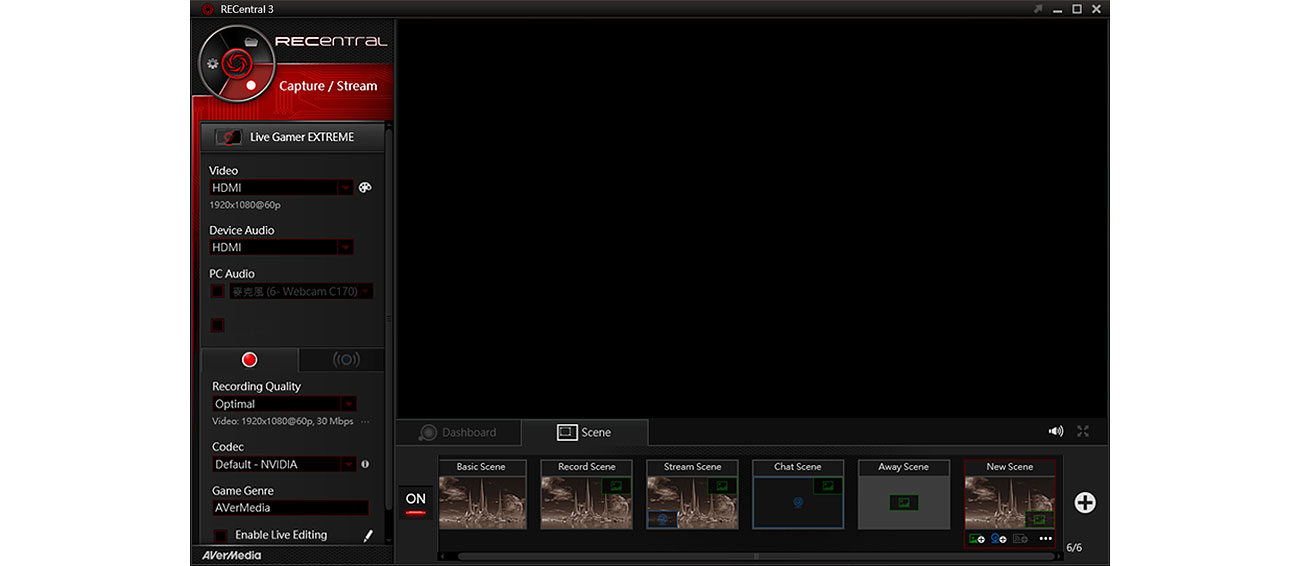Open the Dashboard tab
Image resolution: width=1300 pixels, height=566 pixels.
(x=458, y=432)
